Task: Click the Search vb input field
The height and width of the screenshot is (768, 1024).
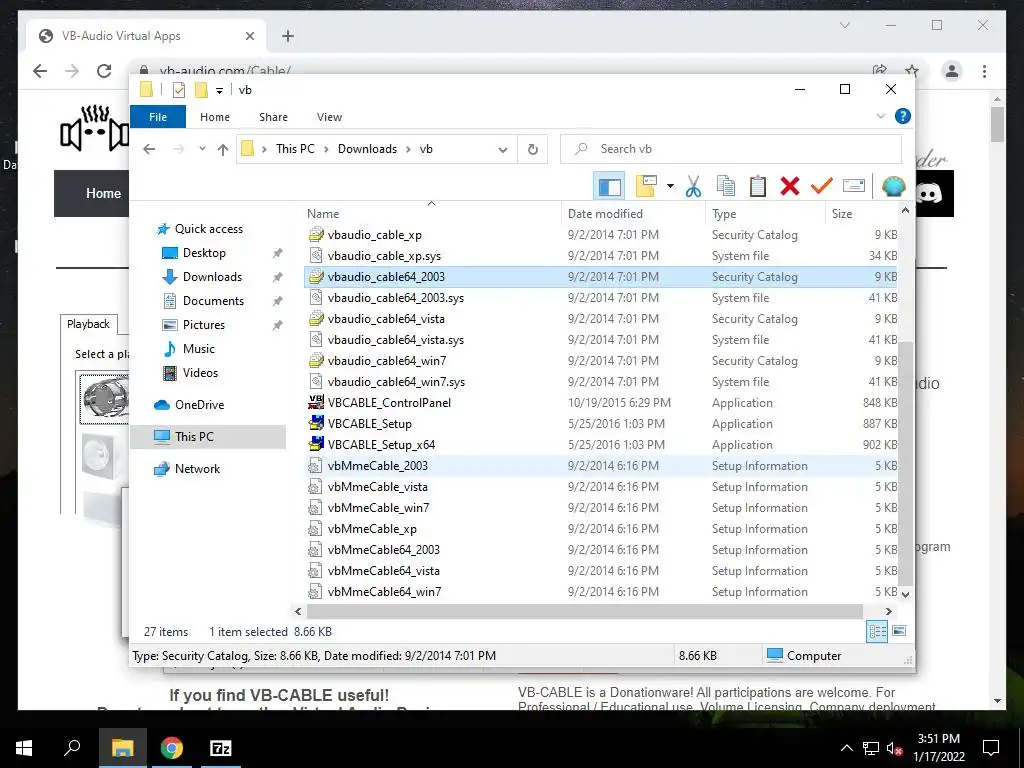Action: coord(731,149)
